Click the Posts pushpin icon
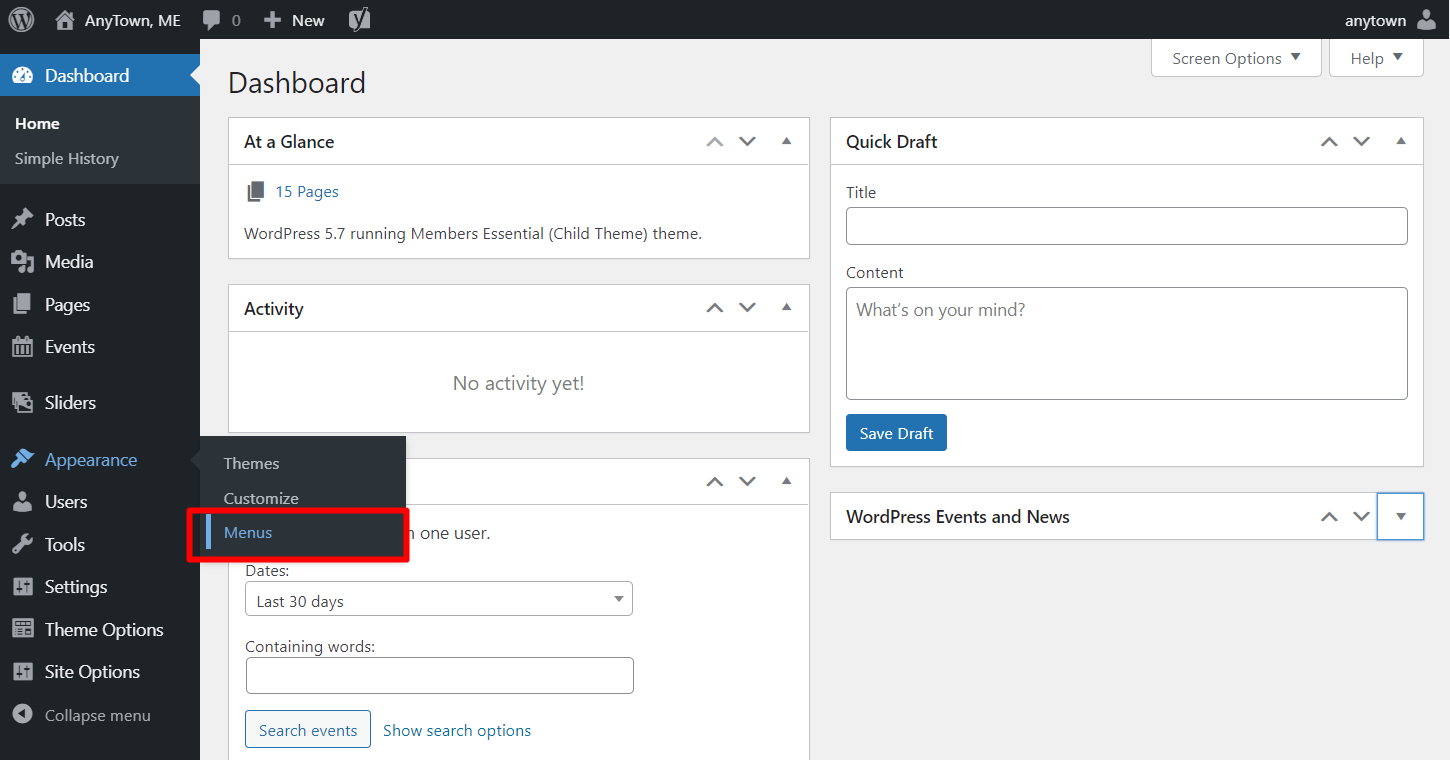This screenshot has width=1450, height=760. [x=22, y=220]
